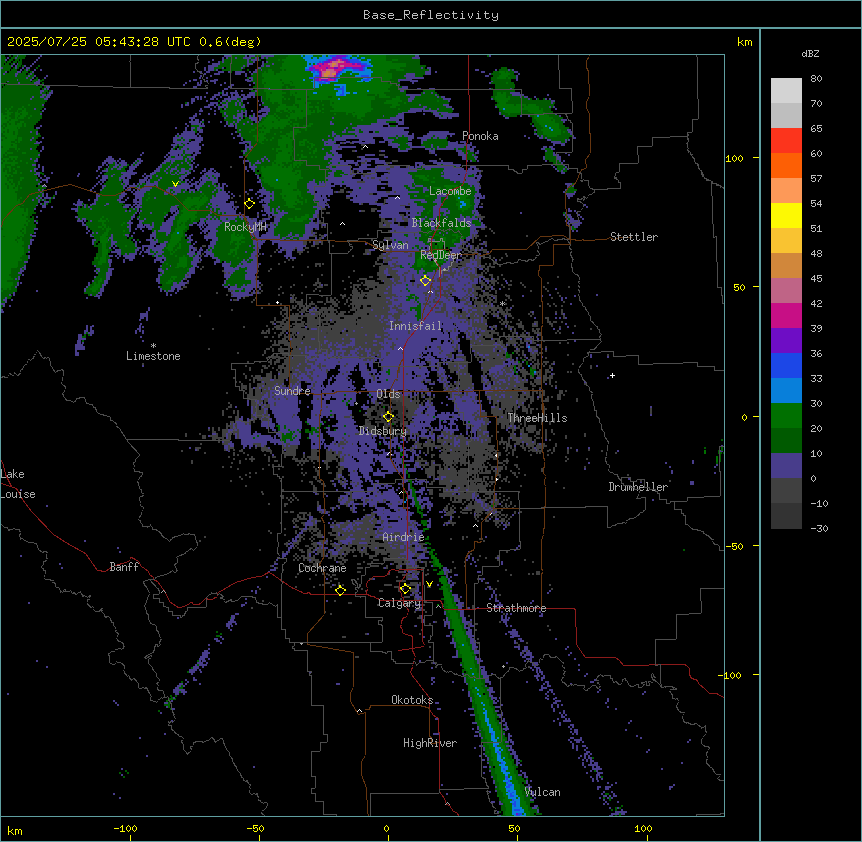Click the yellow marker above Calgary label
This screenshot has width=862, height=842.
point(405,589)
